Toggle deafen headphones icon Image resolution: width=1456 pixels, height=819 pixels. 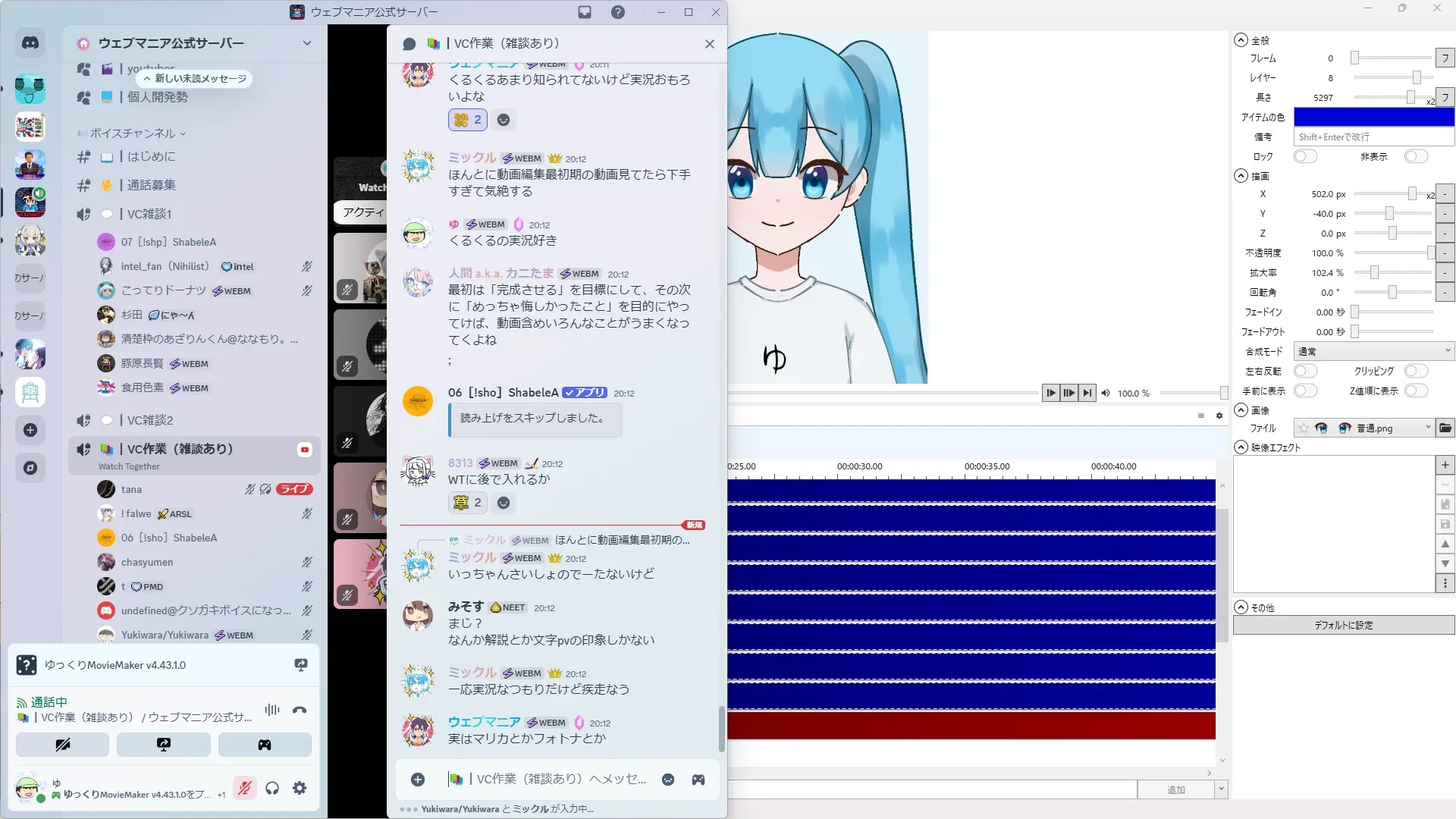pos(272,789)
